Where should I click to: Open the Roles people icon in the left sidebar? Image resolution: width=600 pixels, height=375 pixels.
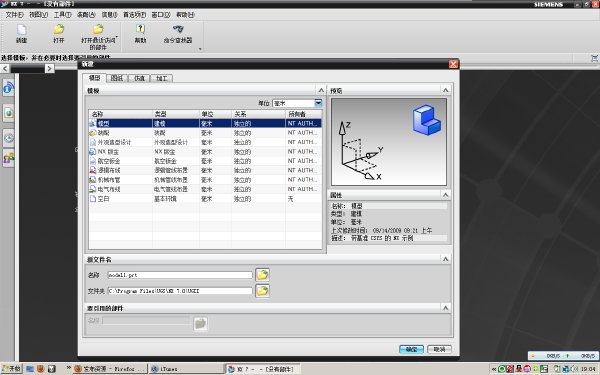click(8, 158)
